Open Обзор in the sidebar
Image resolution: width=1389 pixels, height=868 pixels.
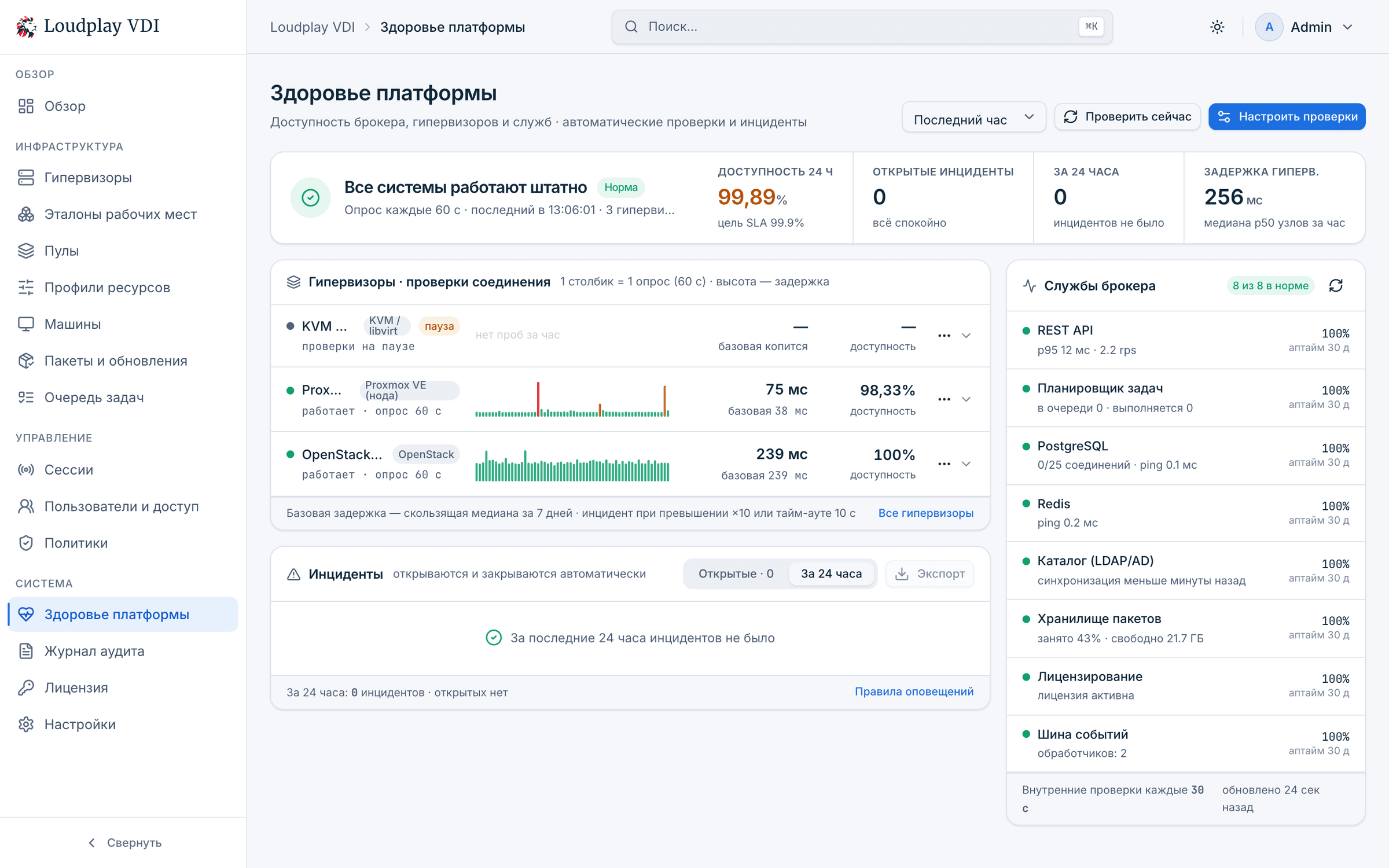(123, 106)
